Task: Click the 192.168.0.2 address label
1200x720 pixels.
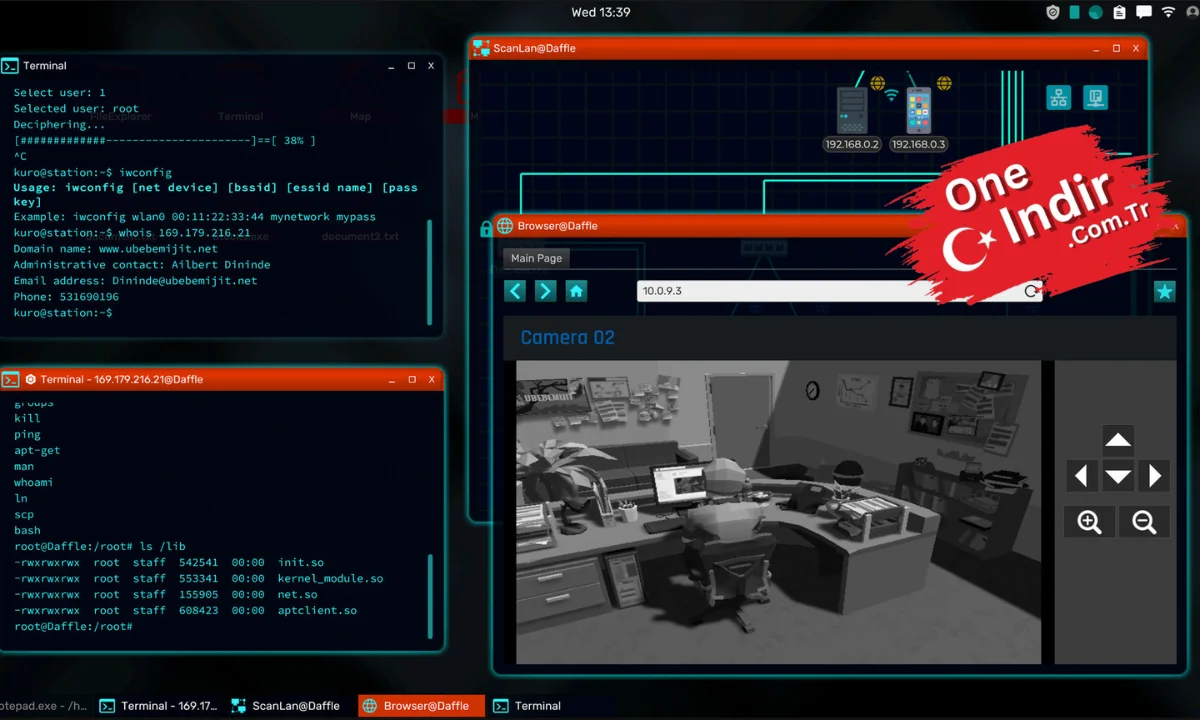Action: (852, 144)
